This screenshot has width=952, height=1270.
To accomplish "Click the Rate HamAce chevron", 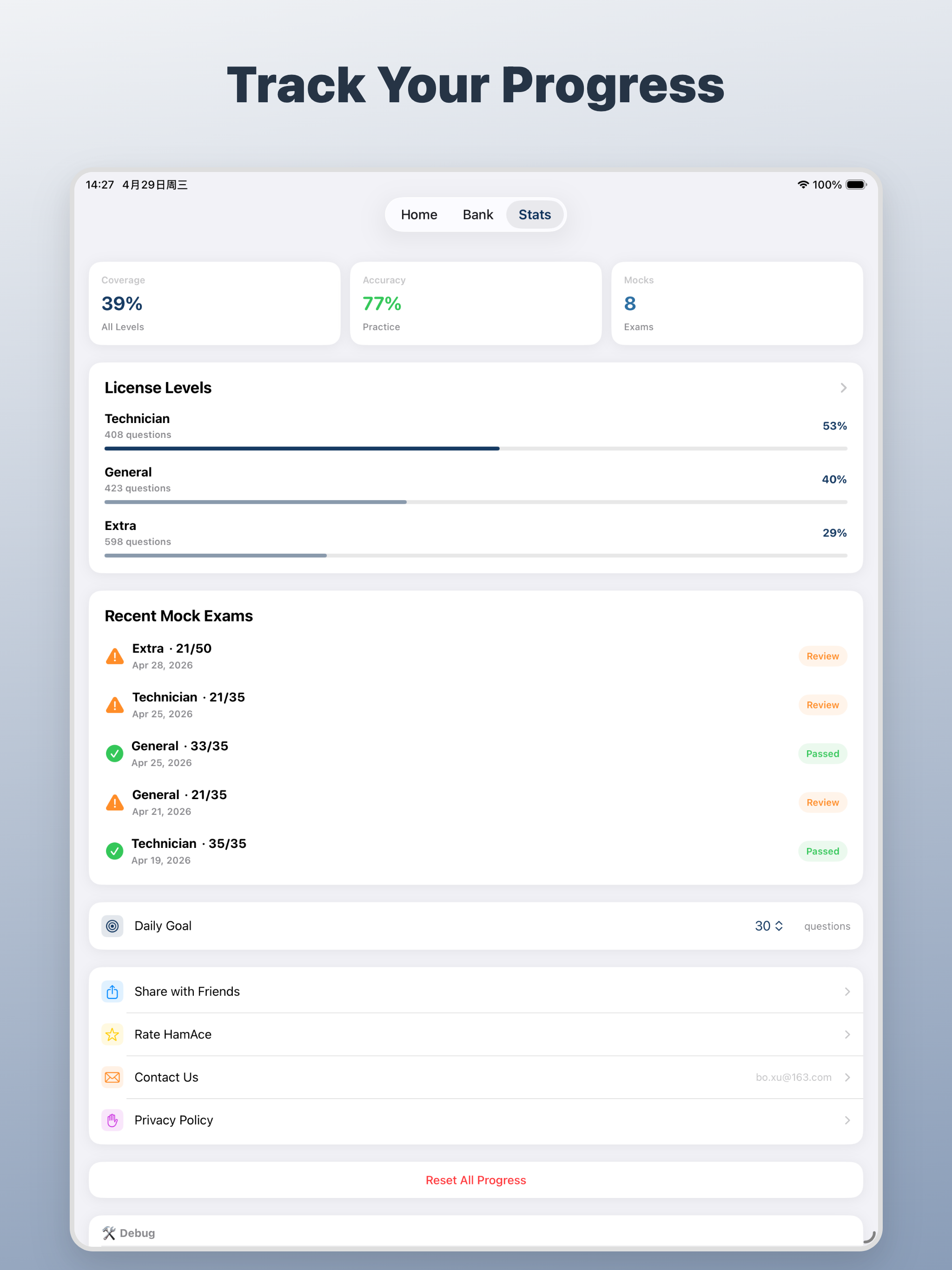I will click(x=847, y=1035).
